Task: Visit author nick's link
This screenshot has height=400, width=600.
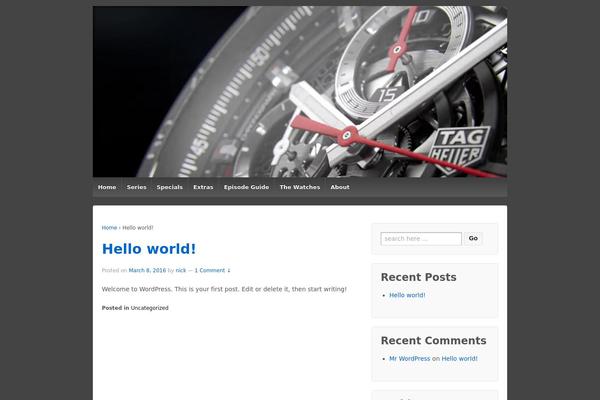Action: (181, 270)
